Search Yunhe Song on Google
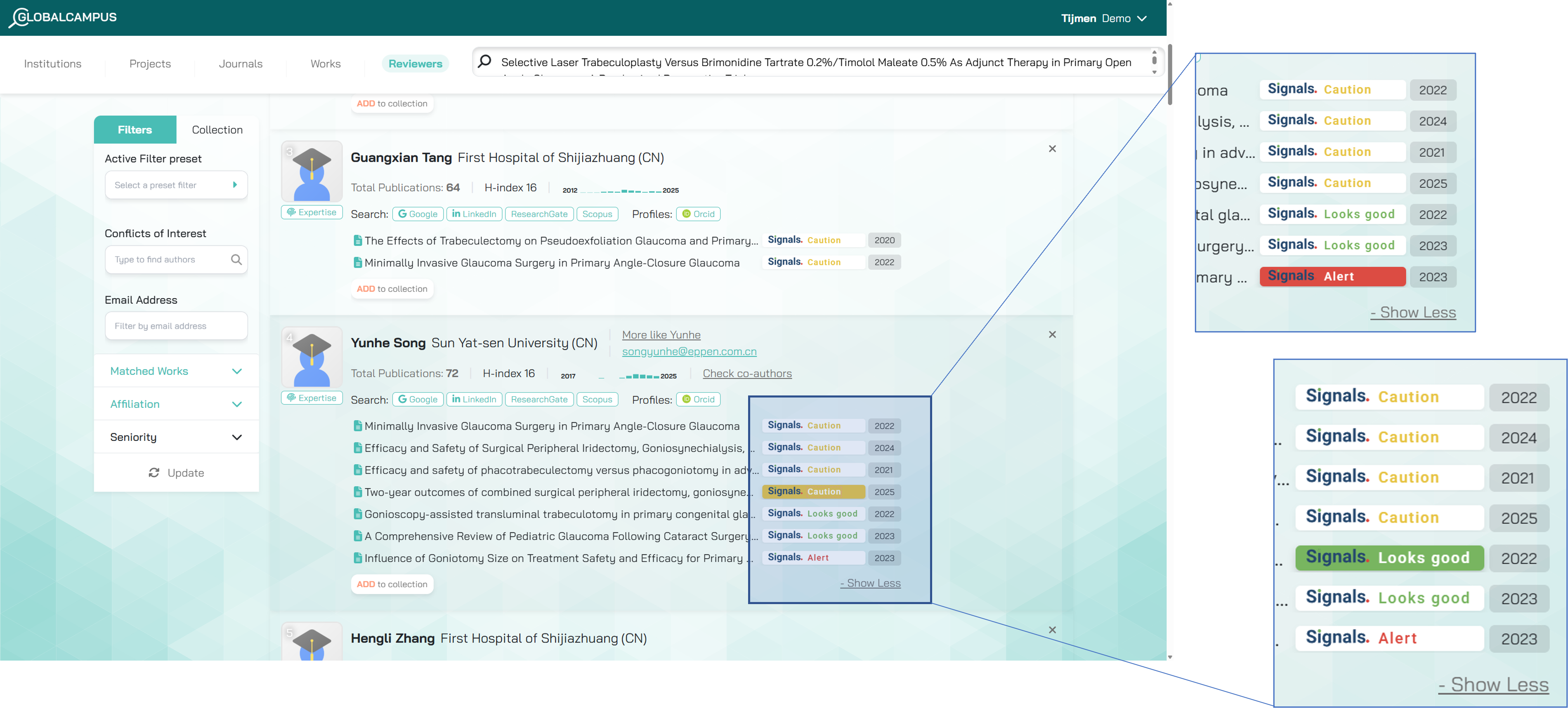This screenshot has width=1568, height=708. point(418,400)
